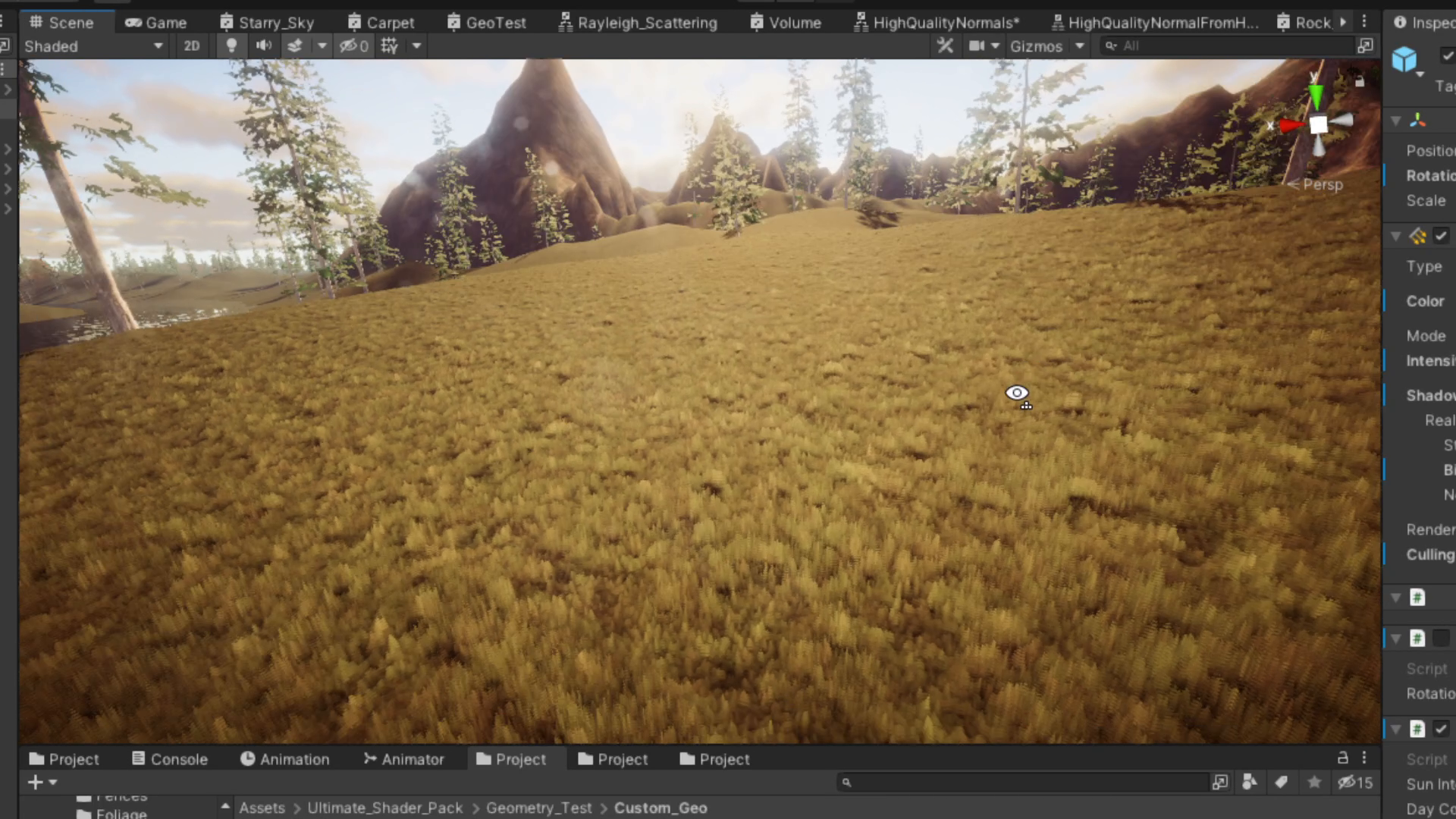Collapse first script component foldout

click(x=1395, y=598)
